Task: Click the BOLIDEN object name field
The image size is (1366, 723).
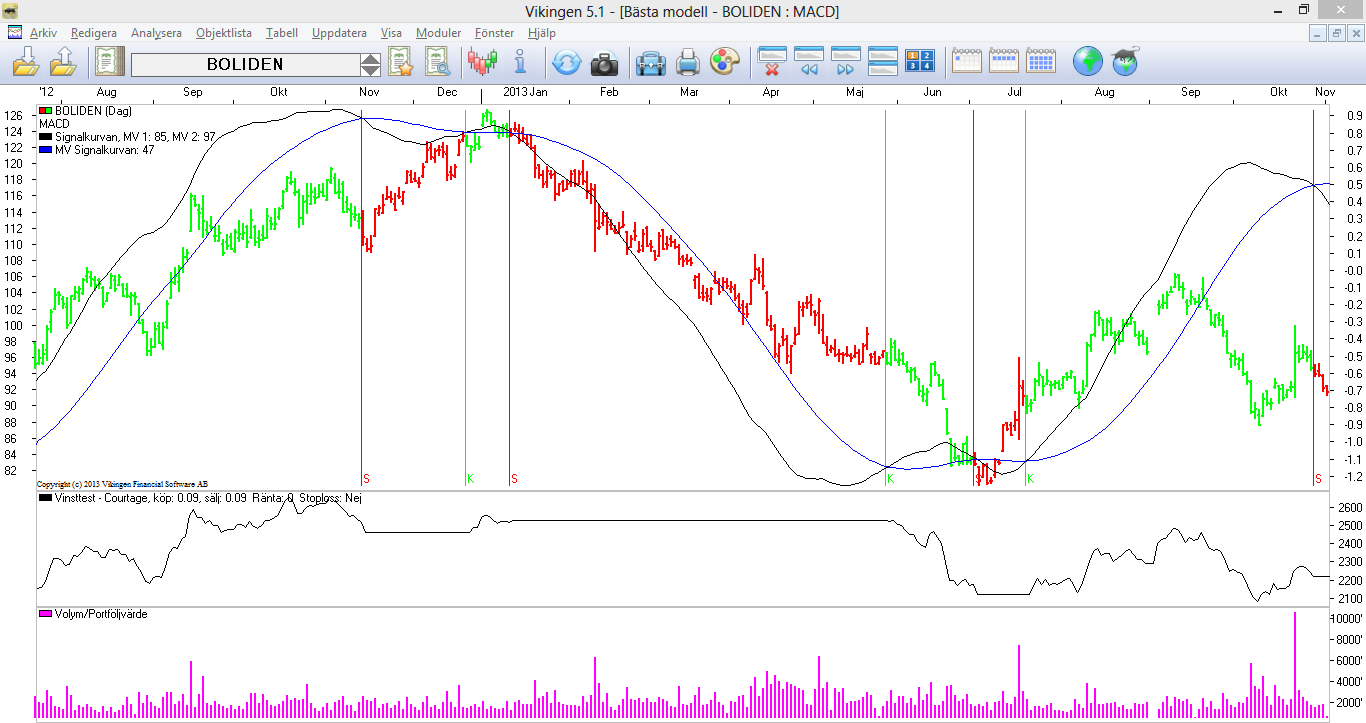Action: click(245, 64)
